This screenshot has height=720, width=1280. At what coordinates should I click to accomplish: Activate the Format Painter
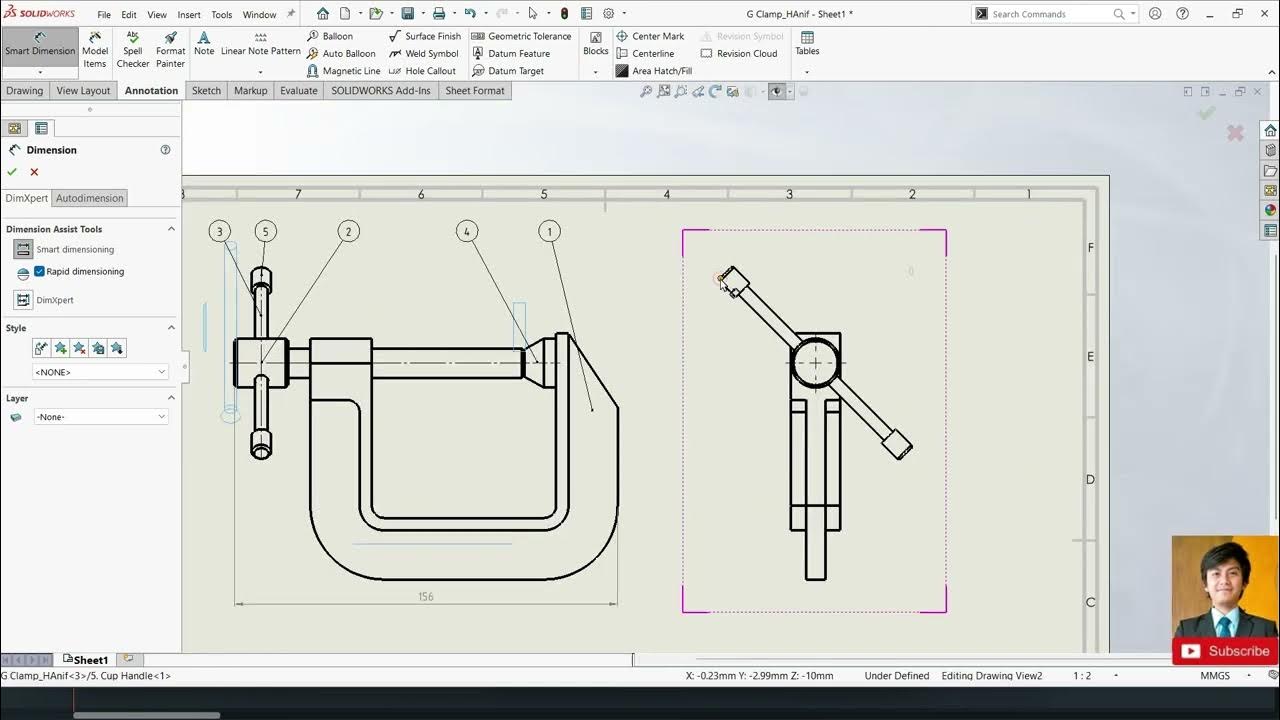(x=171, y=50)
